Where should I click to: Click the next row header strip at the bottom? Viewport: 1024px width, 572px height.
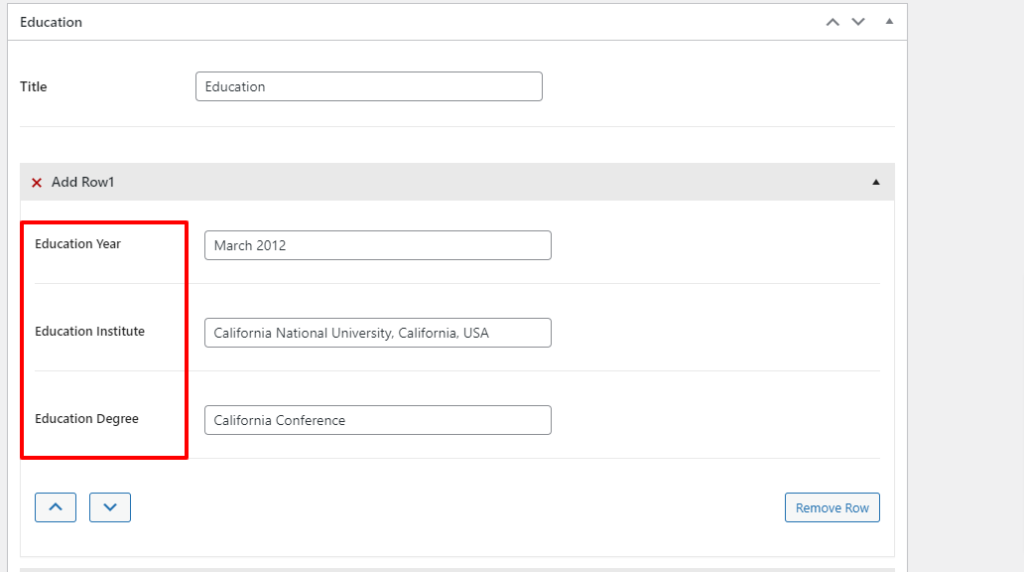[x=457, y=569]
